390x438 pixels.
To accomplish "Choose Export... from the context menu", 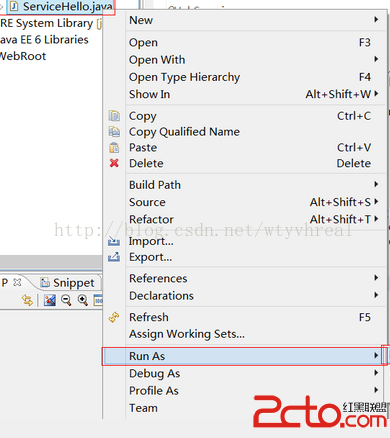I will click(x=244, y=257).
